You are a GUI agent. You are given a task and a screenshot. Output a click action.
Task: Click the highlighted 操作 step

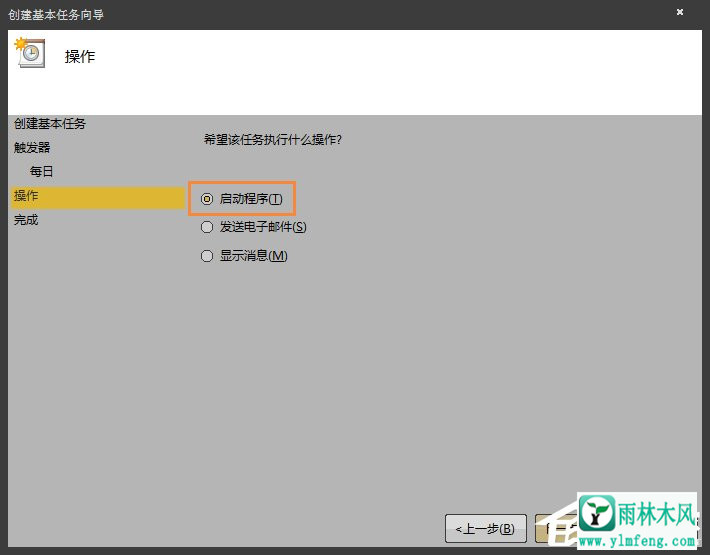(97, 196)
